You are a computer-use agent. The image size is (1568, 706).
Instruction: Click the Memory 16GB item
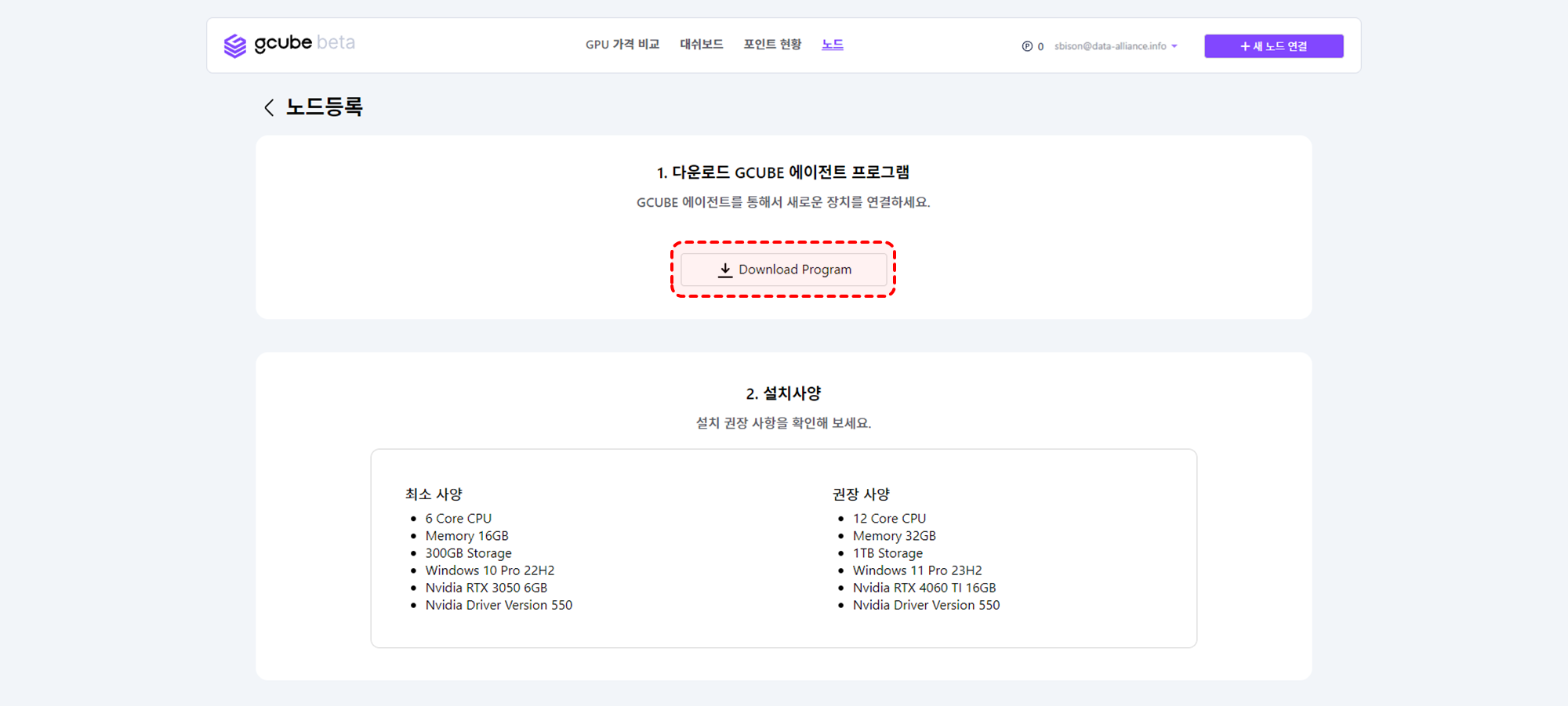coord(467,536)
